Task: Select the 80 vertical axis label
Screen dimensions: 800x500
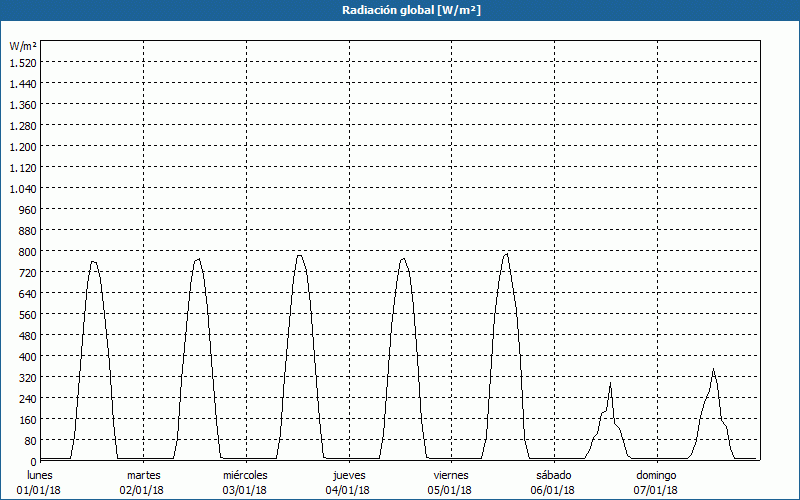Action: click(x=30, y=440)
